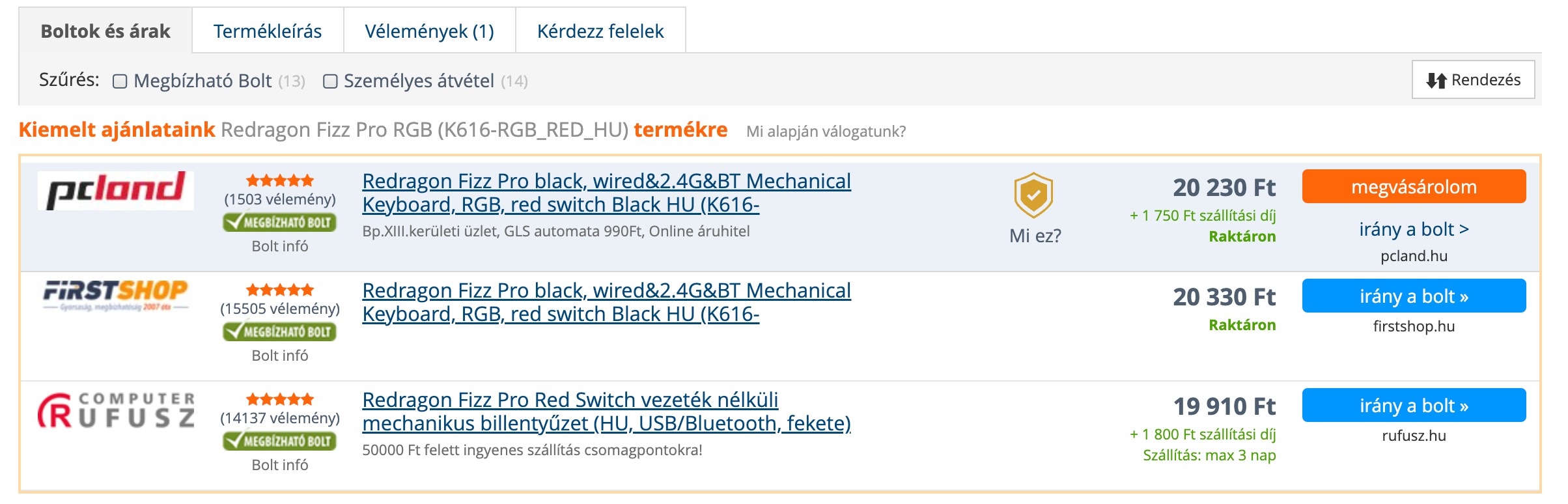The image size is (1568, 504).
Task: Click Rufusz's five-star rating
Action: [x=280, y=399]
